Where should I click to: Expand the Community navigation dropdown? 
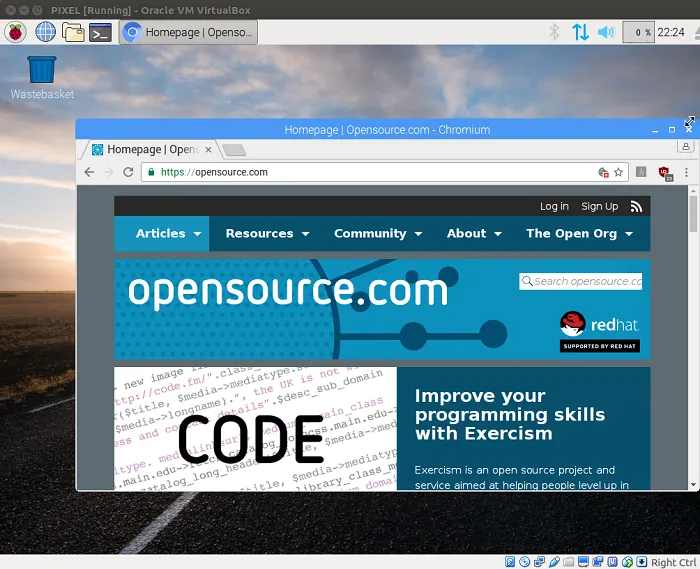[378, 233]
